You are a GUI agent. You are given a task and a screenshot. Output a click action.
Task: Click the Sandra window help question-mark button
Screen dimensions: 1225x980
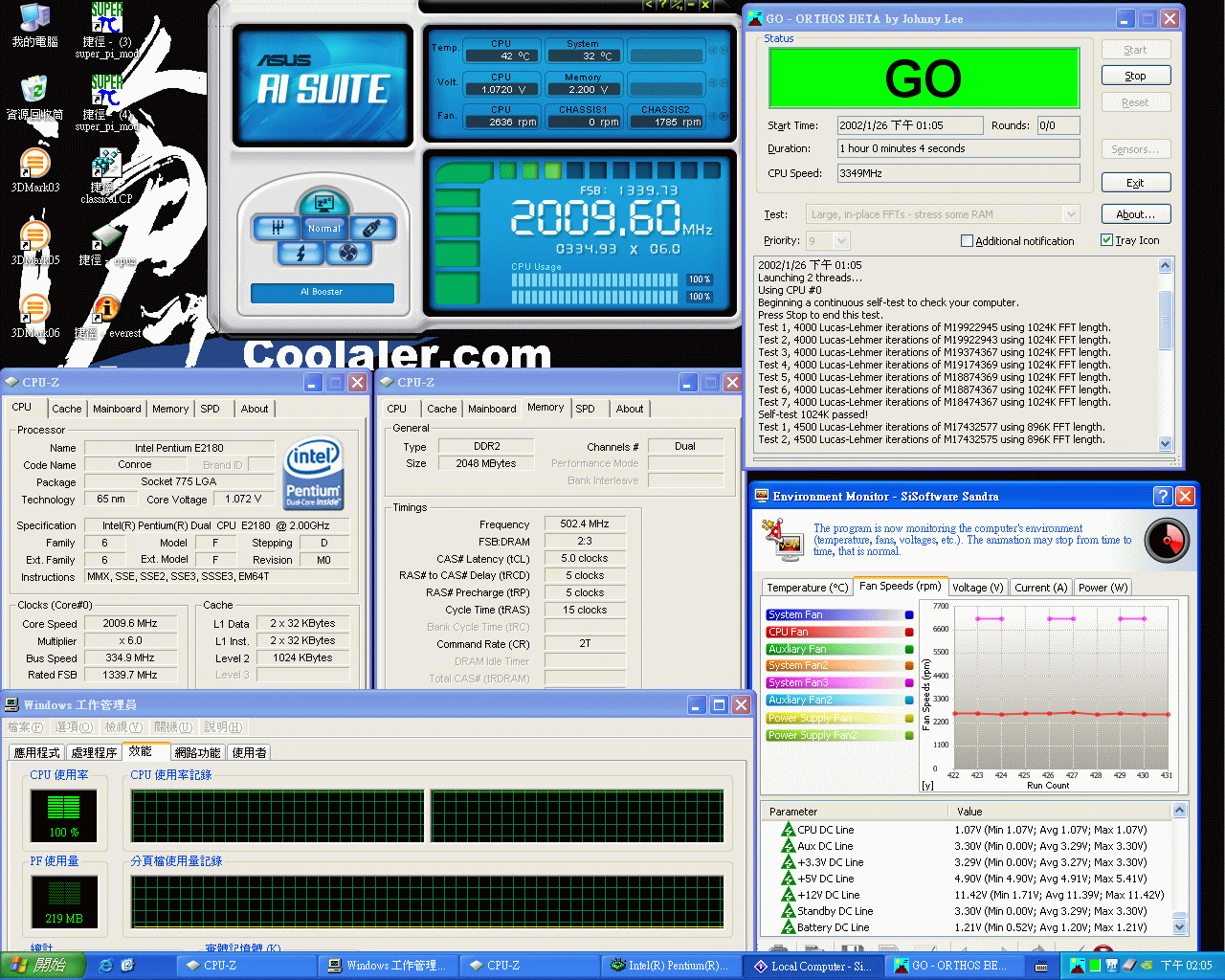pos(1162,496)
